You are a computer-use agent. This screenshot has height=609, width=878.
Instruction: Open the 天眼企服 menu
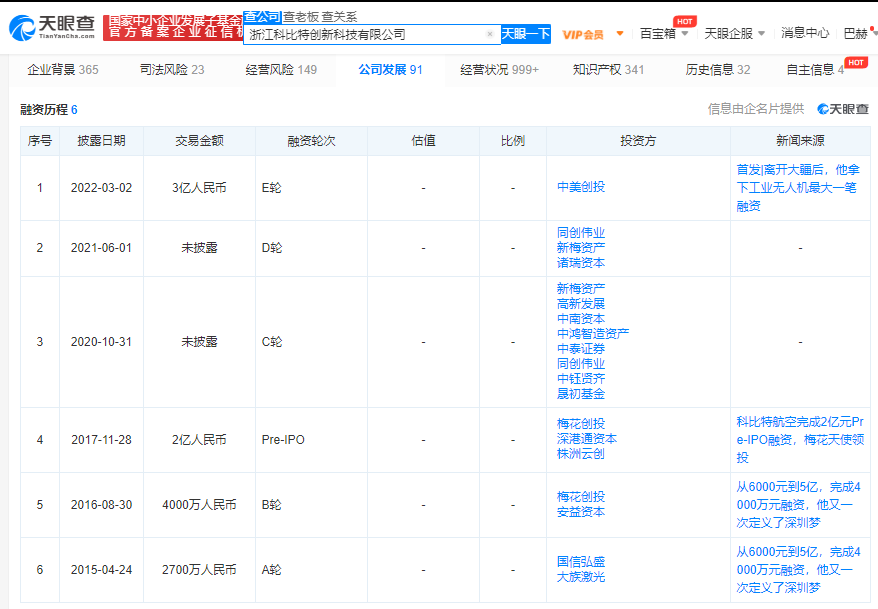click(x=728, y=34)
